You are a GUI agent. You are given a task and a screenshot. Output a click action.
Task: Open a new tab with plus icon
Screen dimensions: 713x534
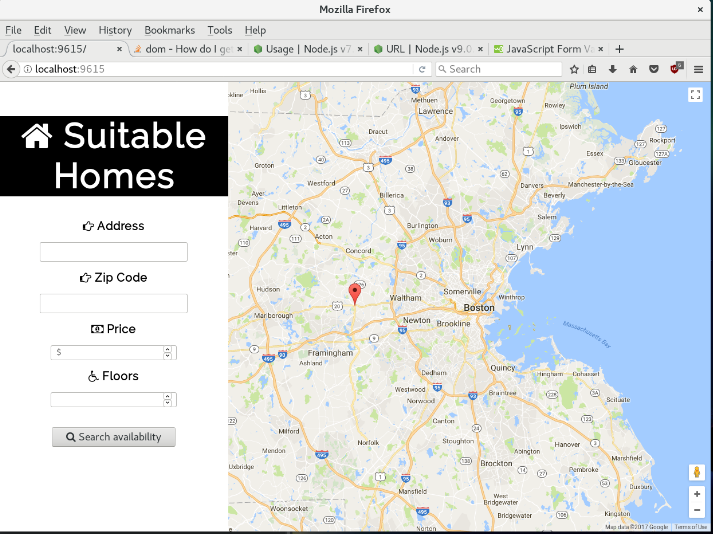(619, 49)
